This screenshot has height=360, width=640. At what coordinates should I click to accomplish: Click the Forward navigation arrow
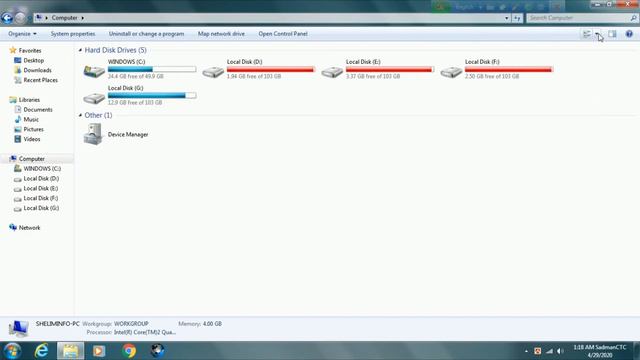20,18
